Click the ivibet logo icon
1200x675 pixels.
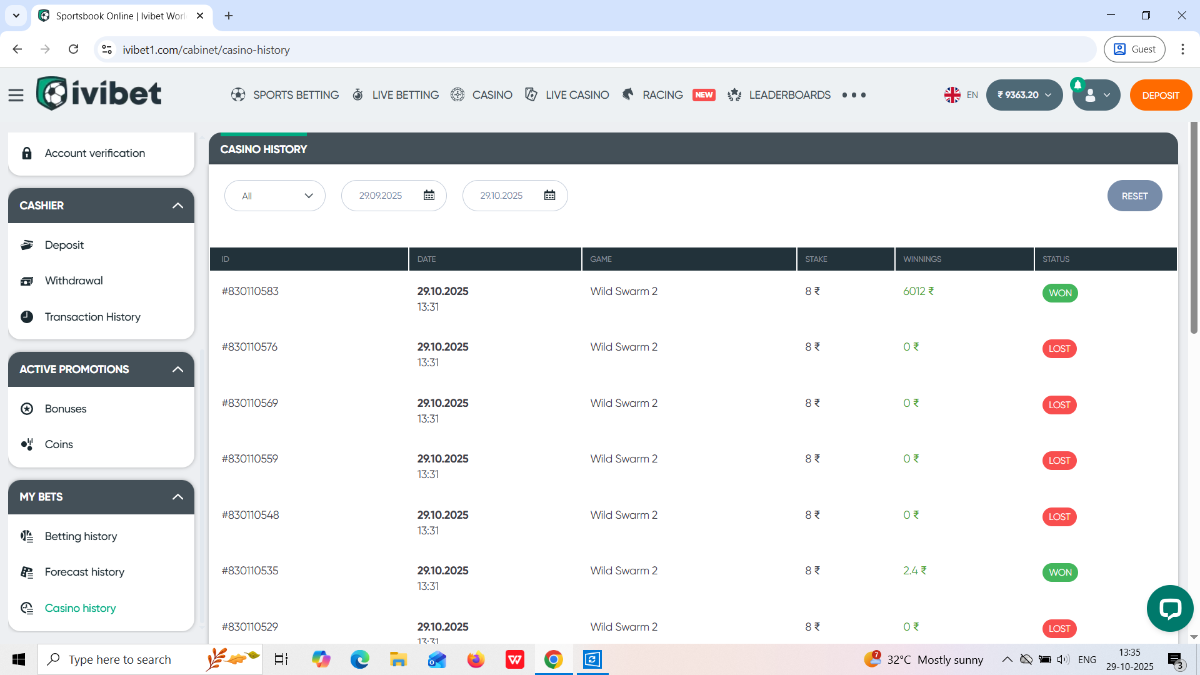pos(53,93)
